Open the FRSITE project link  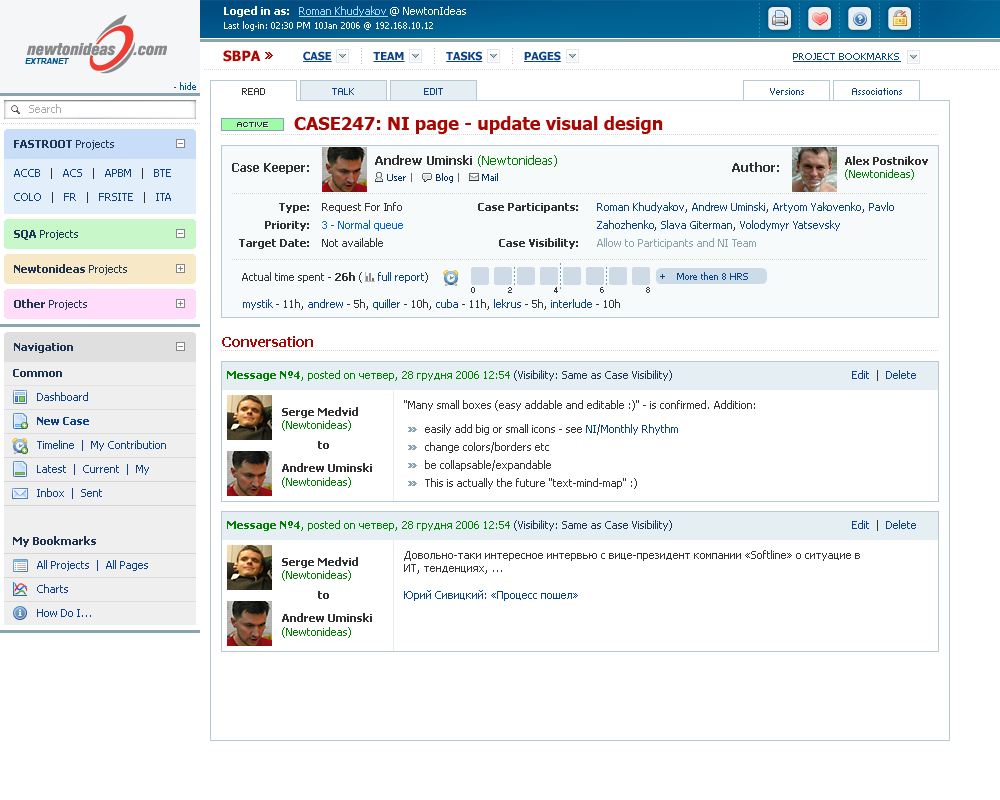click(x=115, y=197)
